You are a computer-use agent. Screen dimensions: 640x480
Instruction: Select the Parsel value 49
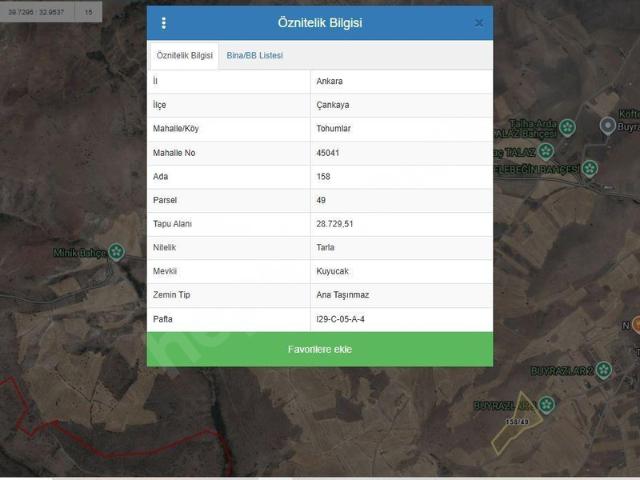(x=321, y=200)
